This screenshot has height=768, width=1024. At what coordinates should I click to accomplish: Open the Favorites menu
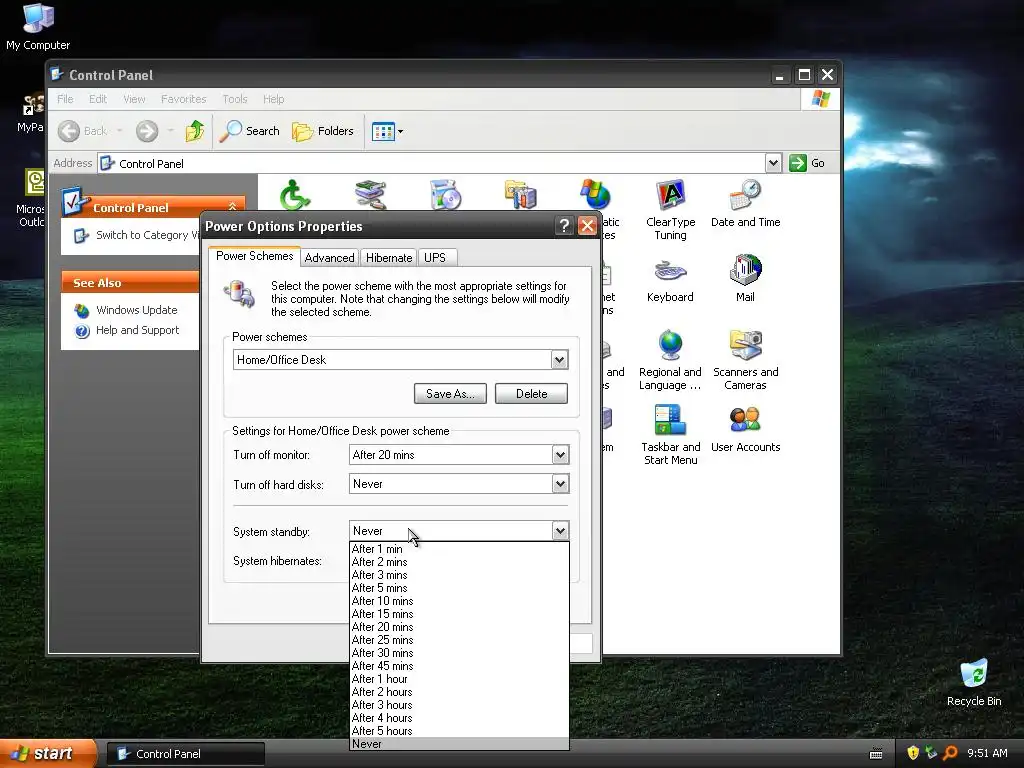[x=184, y=99]
